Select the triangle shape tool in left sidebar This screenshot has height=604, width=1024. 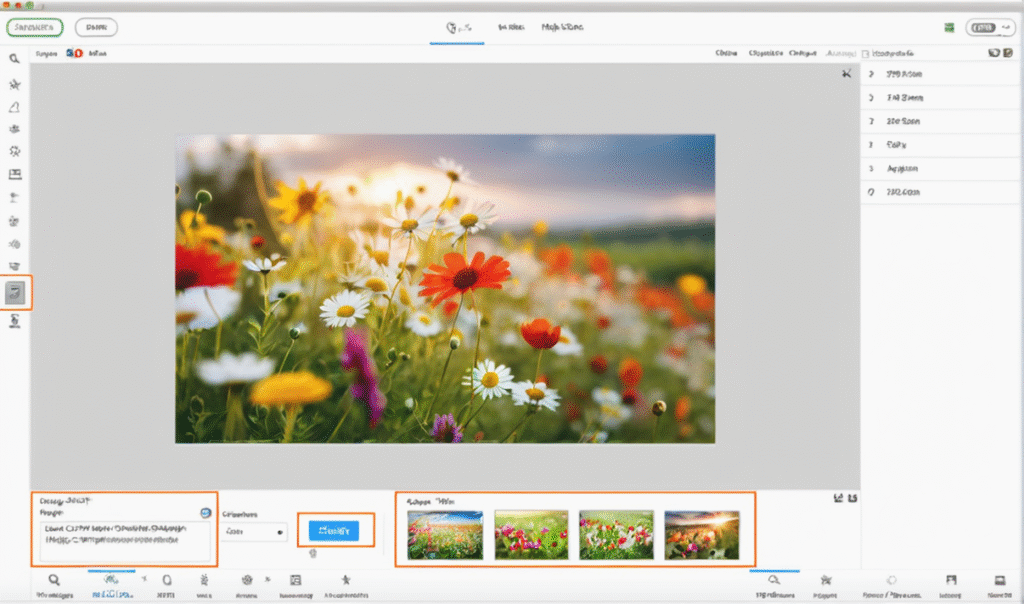click(15, 107)
